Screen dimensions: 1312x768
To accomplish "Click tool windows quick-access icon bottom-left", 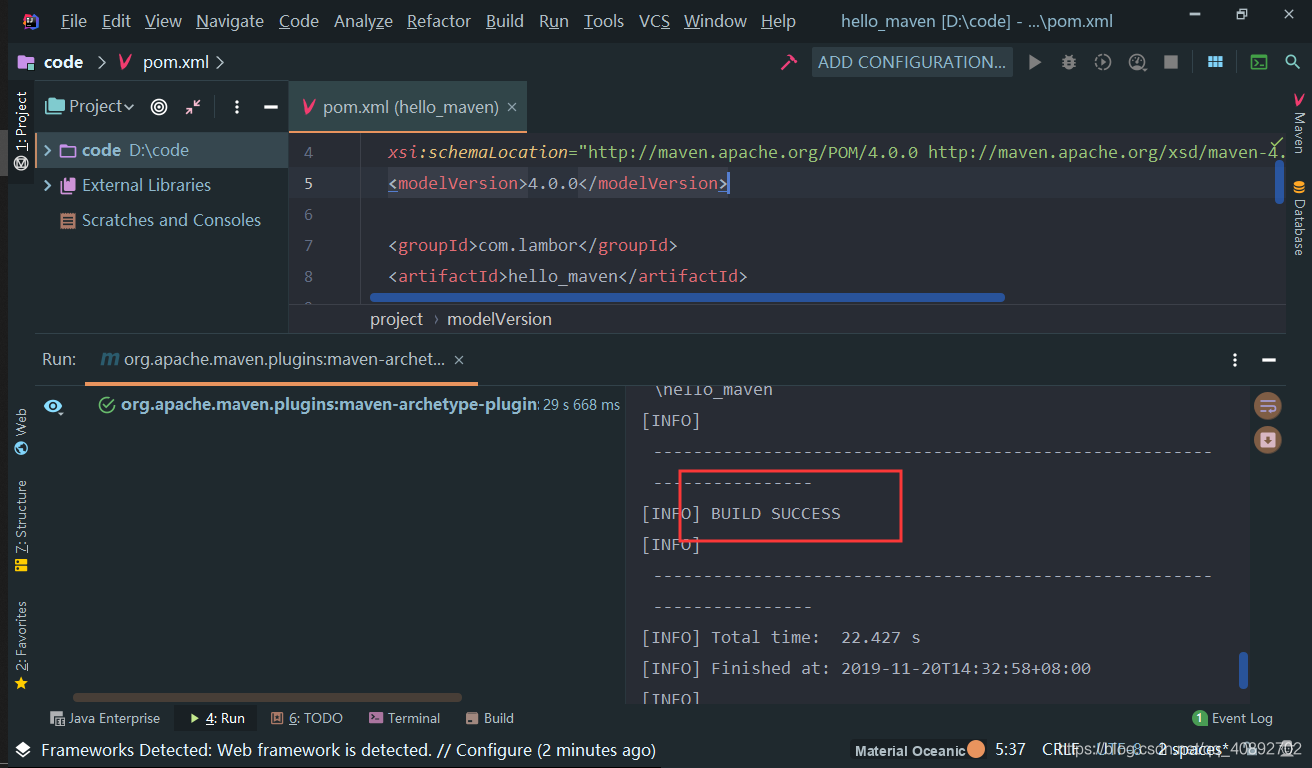I will (21, 750).
